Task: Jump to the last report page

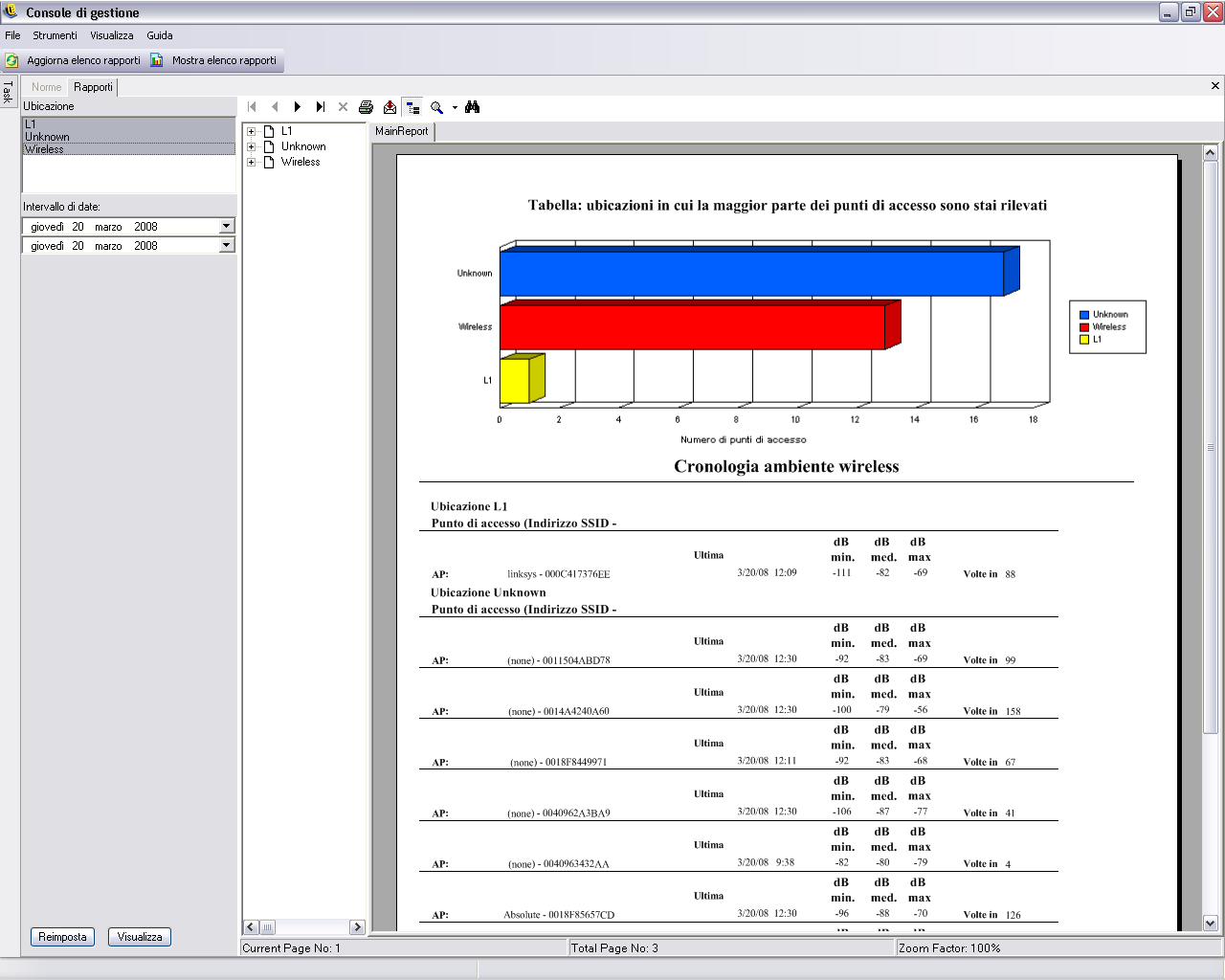Action: click(321, 107)
